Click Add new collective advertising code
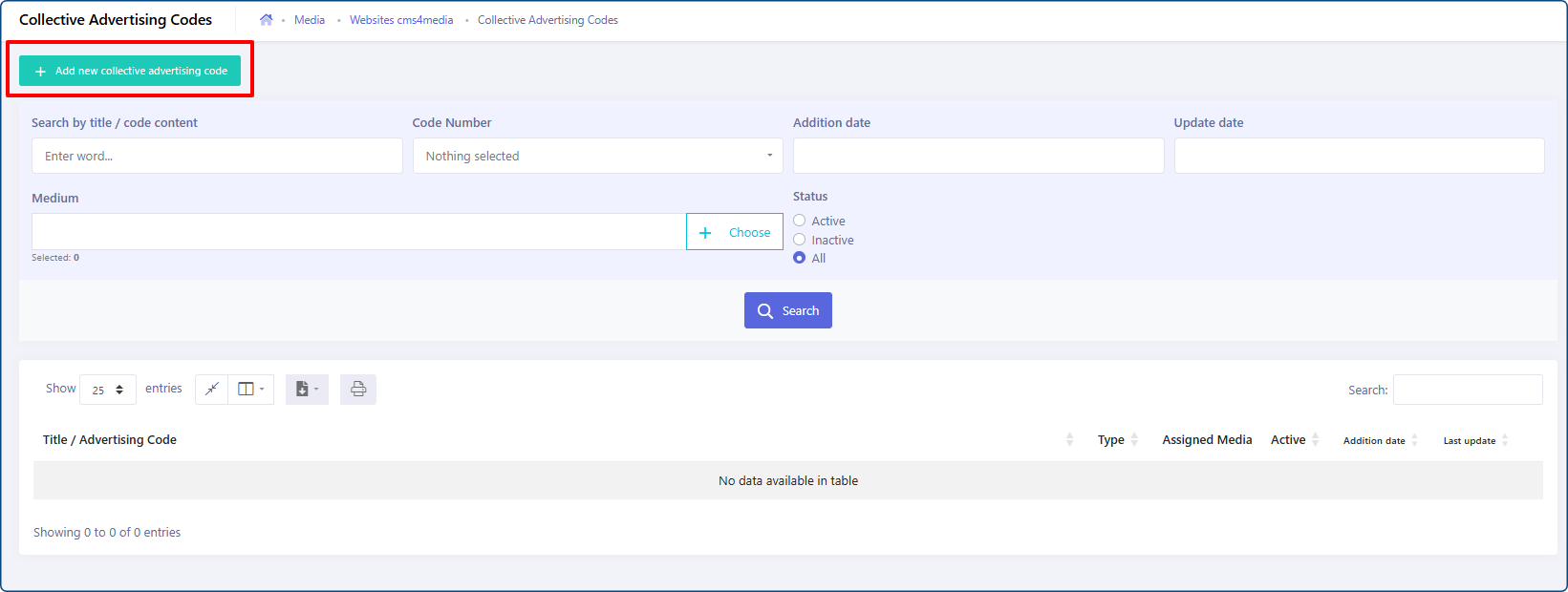The height and width of the screenshot is (592, 1568). coord(130,71)
